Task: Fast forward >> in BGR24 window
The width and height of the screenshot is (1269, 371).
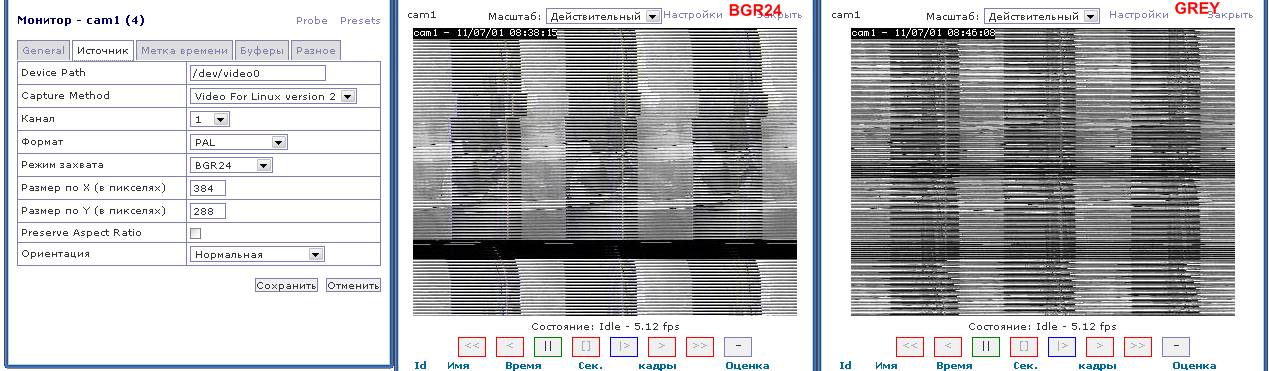Action: click(x=700, y=347)
